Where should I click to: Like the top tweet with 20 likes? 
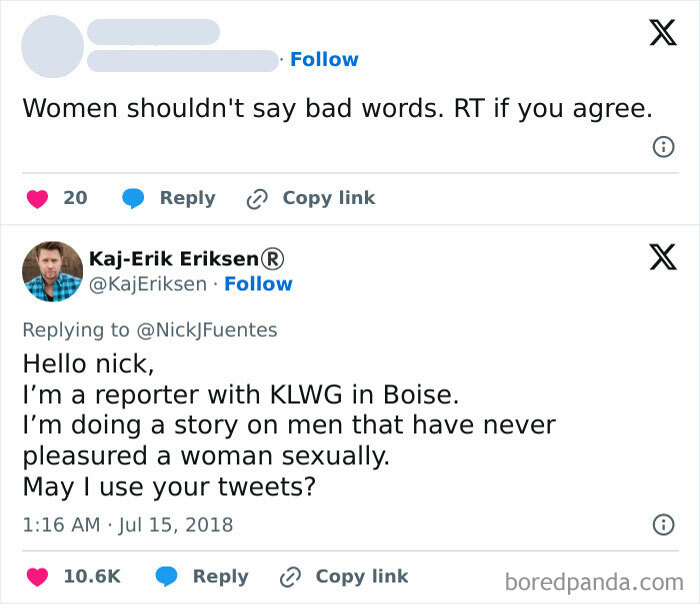[37, 198]
